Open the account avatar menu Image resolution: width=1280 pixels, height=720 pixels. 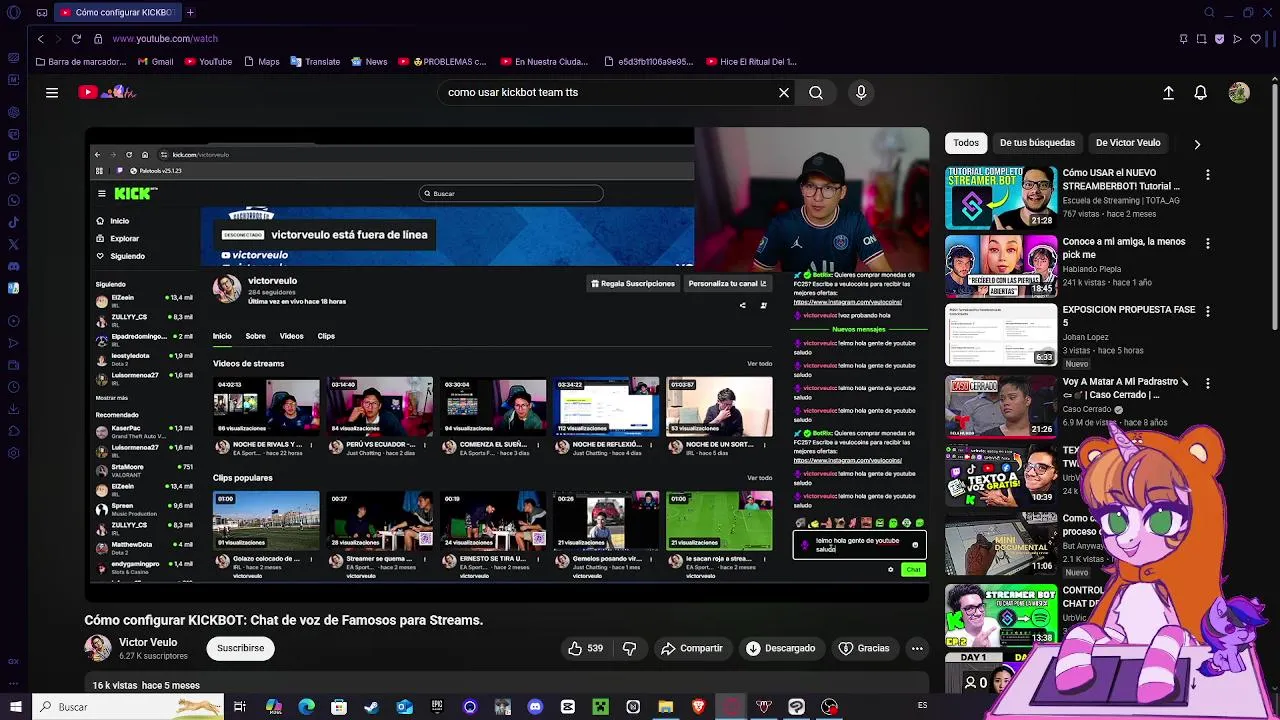[x=1239, y=93]
